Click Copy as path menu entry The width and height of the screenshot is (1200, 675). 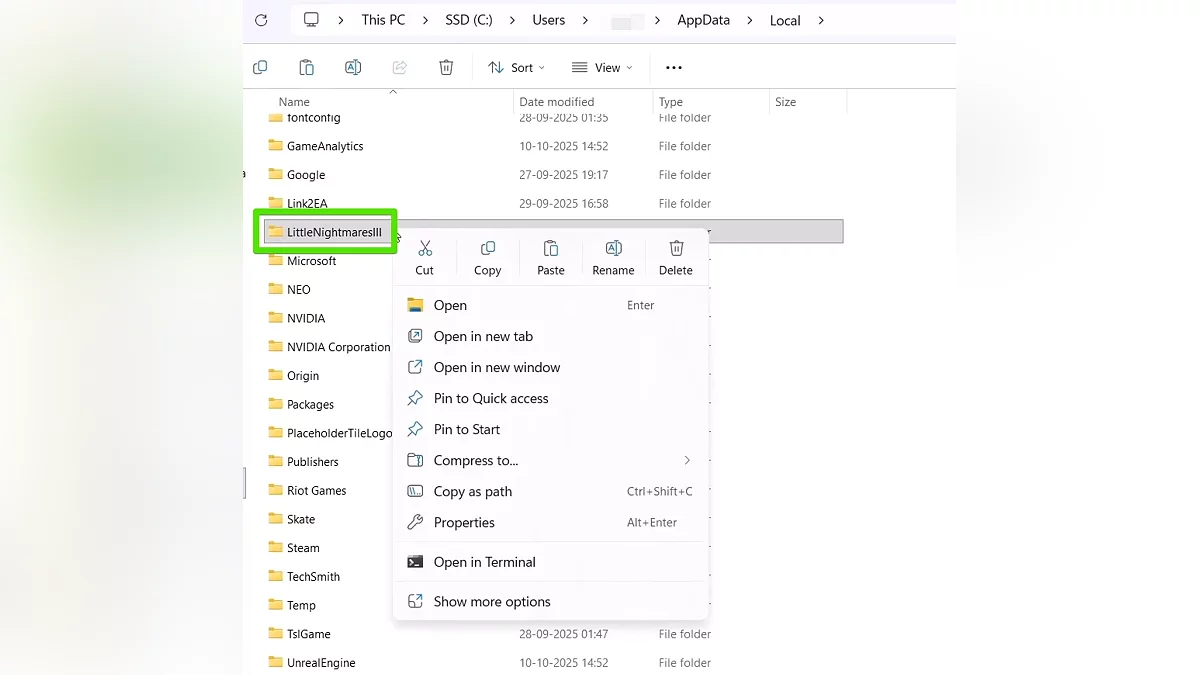[x=473, y=492]
